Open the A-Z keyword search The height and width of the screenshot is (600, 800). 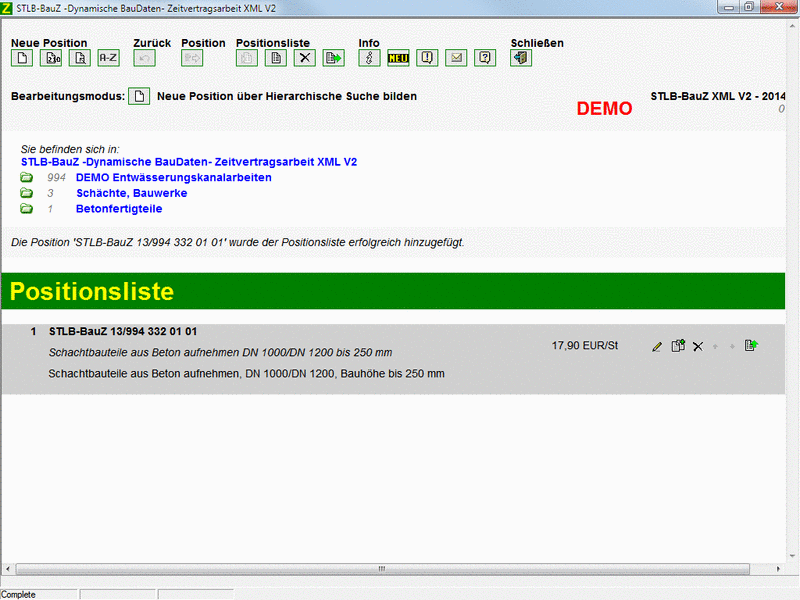tap(109, 58)
